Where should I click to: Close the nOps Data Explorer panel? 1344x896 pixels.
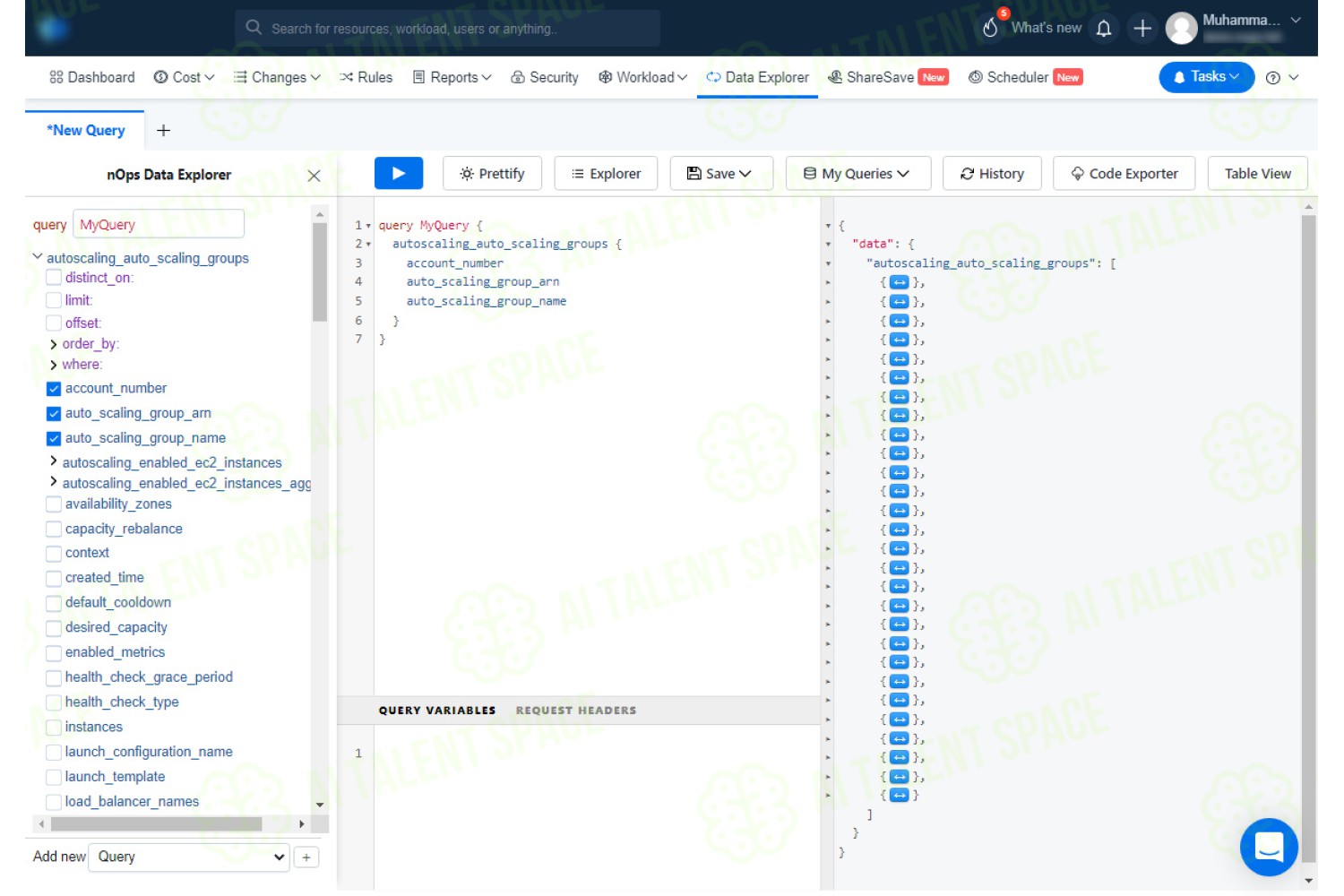(314, 176)
